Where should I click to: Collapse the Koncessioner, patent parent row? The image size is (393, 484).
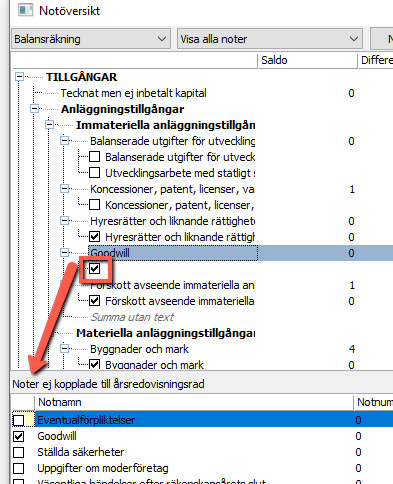pyautogui.click(x=65, y=189)
